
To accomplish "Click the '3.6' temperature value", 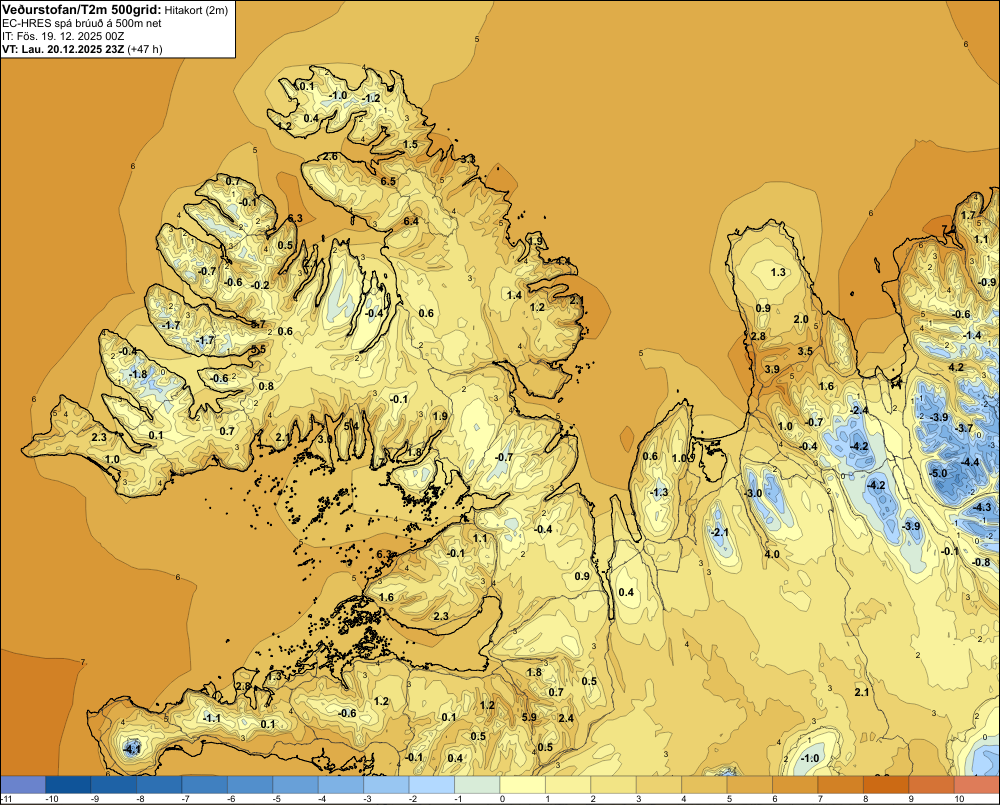I will pos(325,439).
